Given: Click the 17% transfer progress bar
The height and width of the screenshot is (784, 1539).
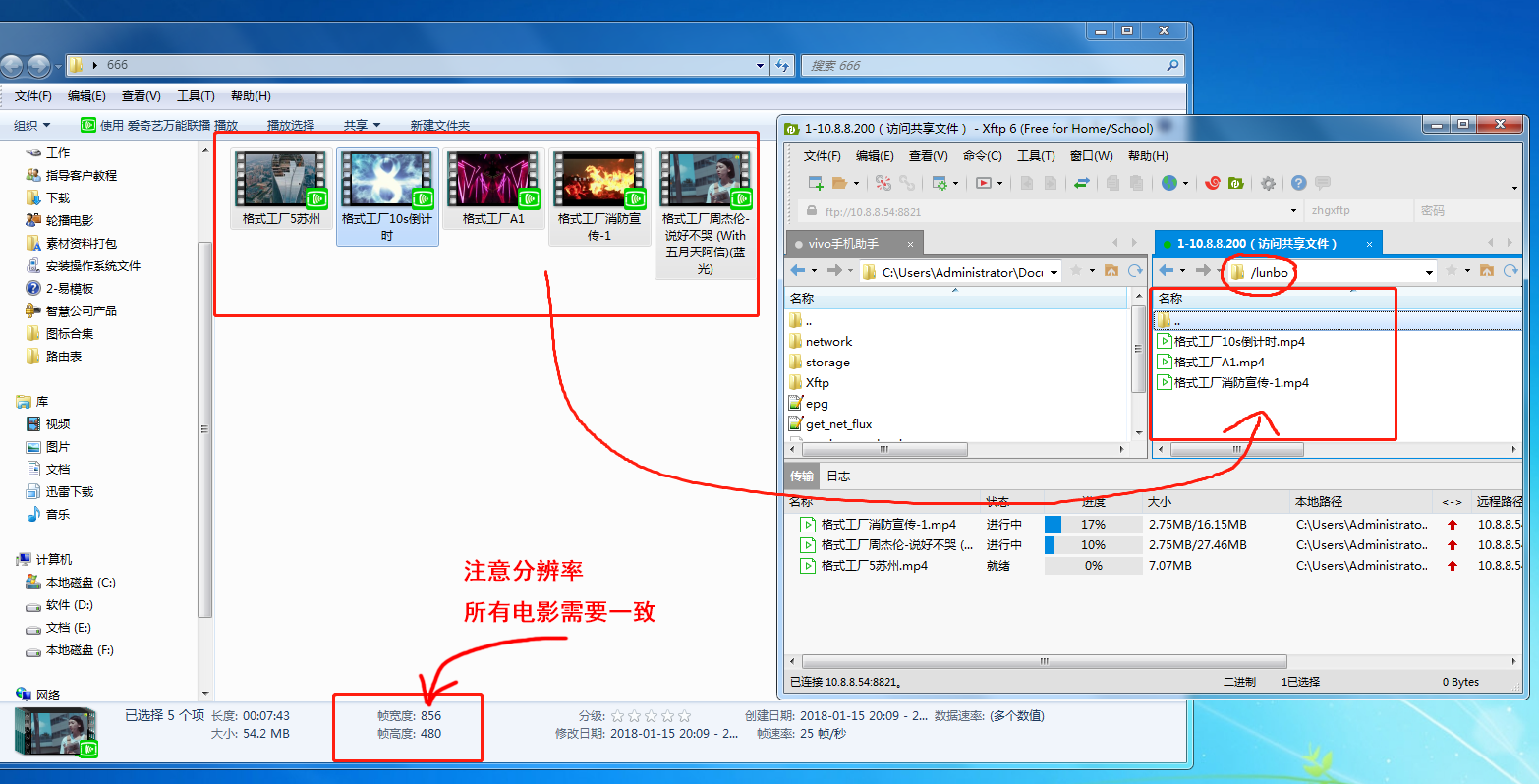Looking at the screenshot, I should click(1092, 525).
